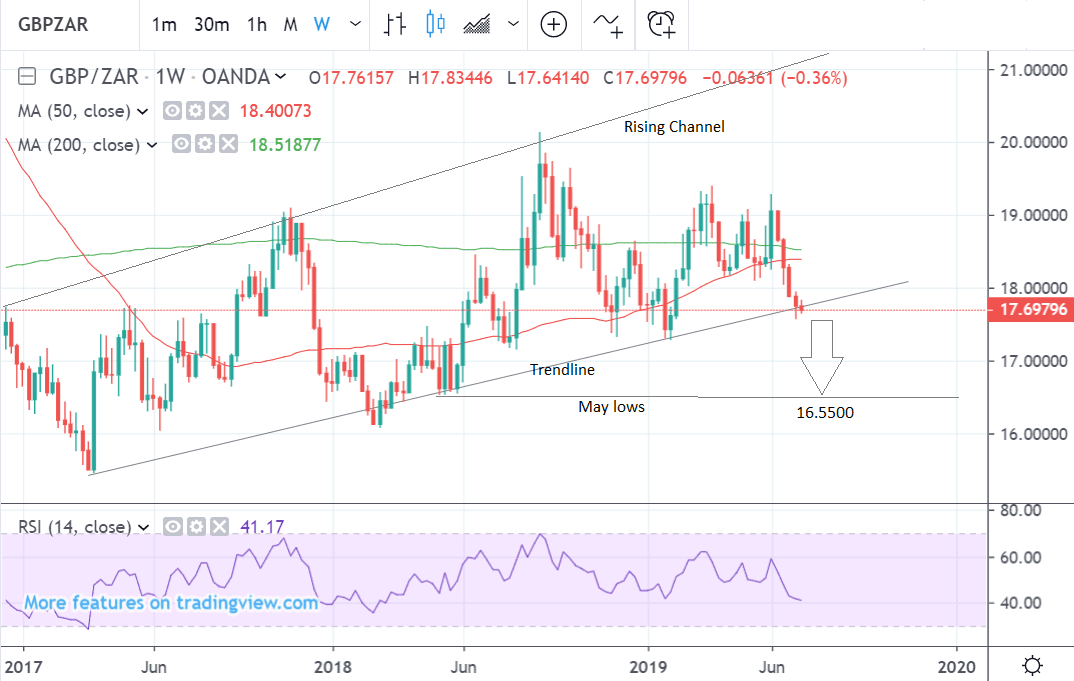1074x681 pixels.
Task: Select the 30m timeframe
Action: pyautogui.click(x=211, y=24)
